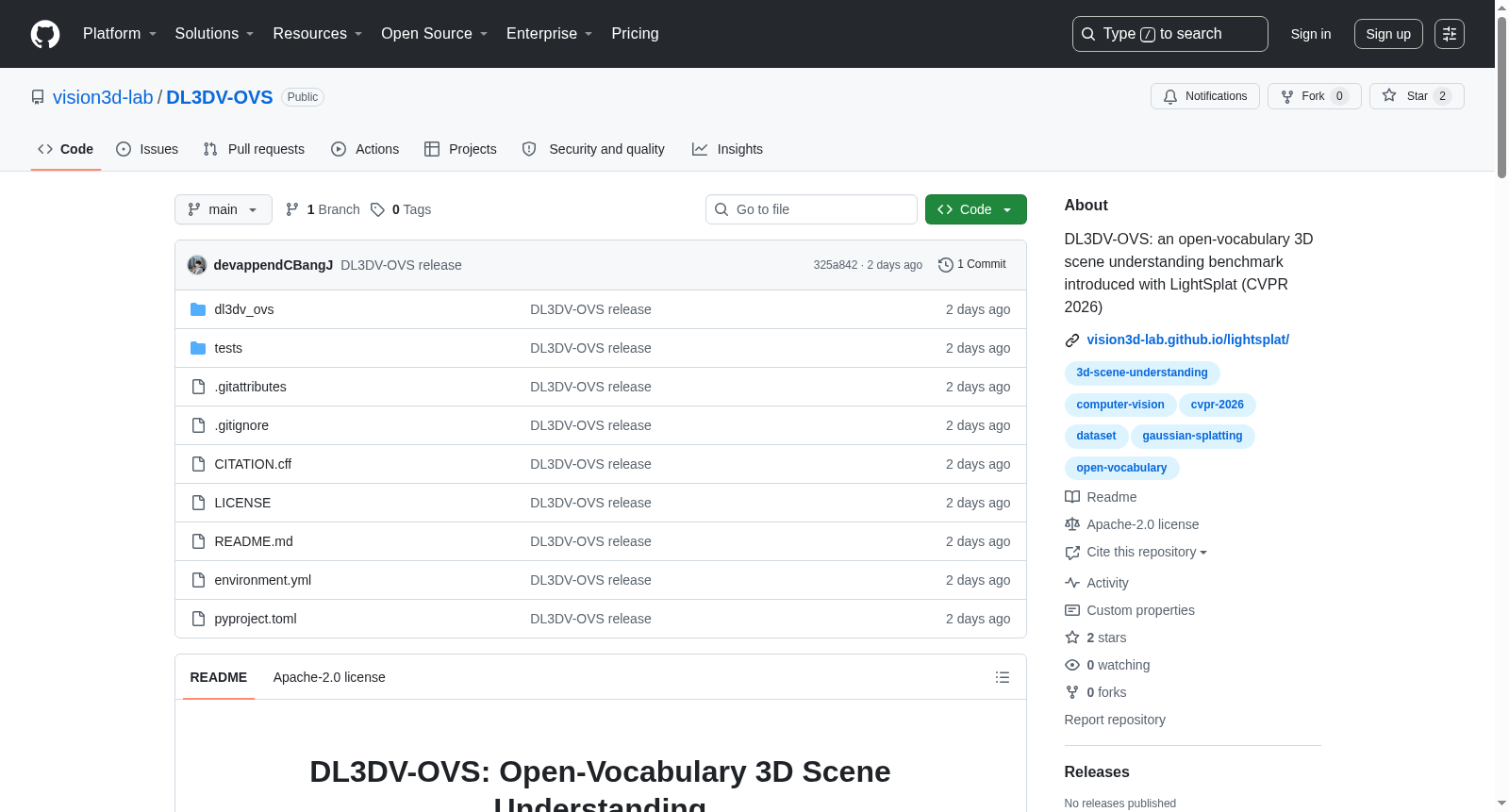
Task: Click the stars count star icon
Action: [1072, 638]
